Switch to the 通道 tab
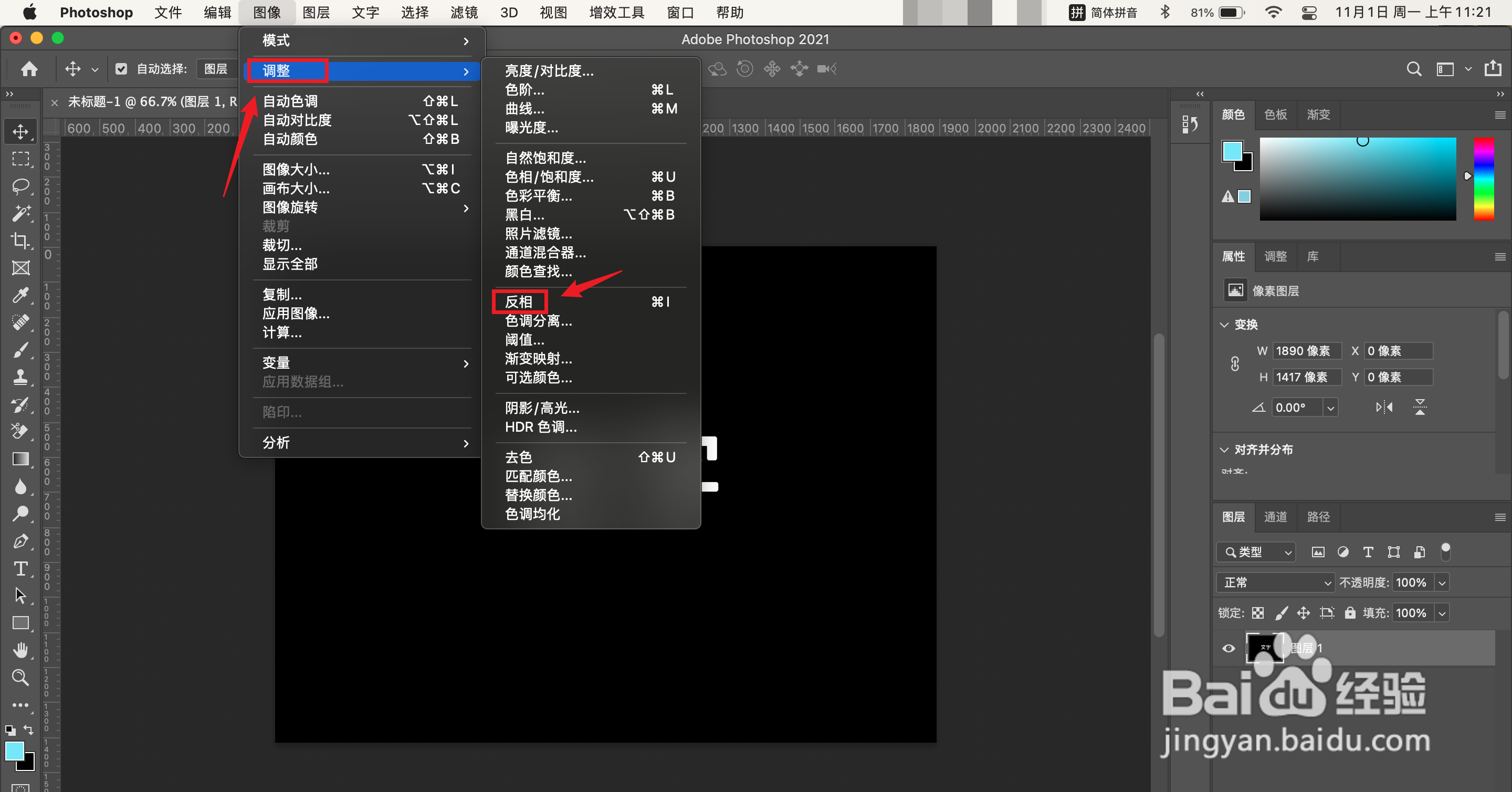The height and width of the screenshot is (792, 1512). pos(1275,517)
